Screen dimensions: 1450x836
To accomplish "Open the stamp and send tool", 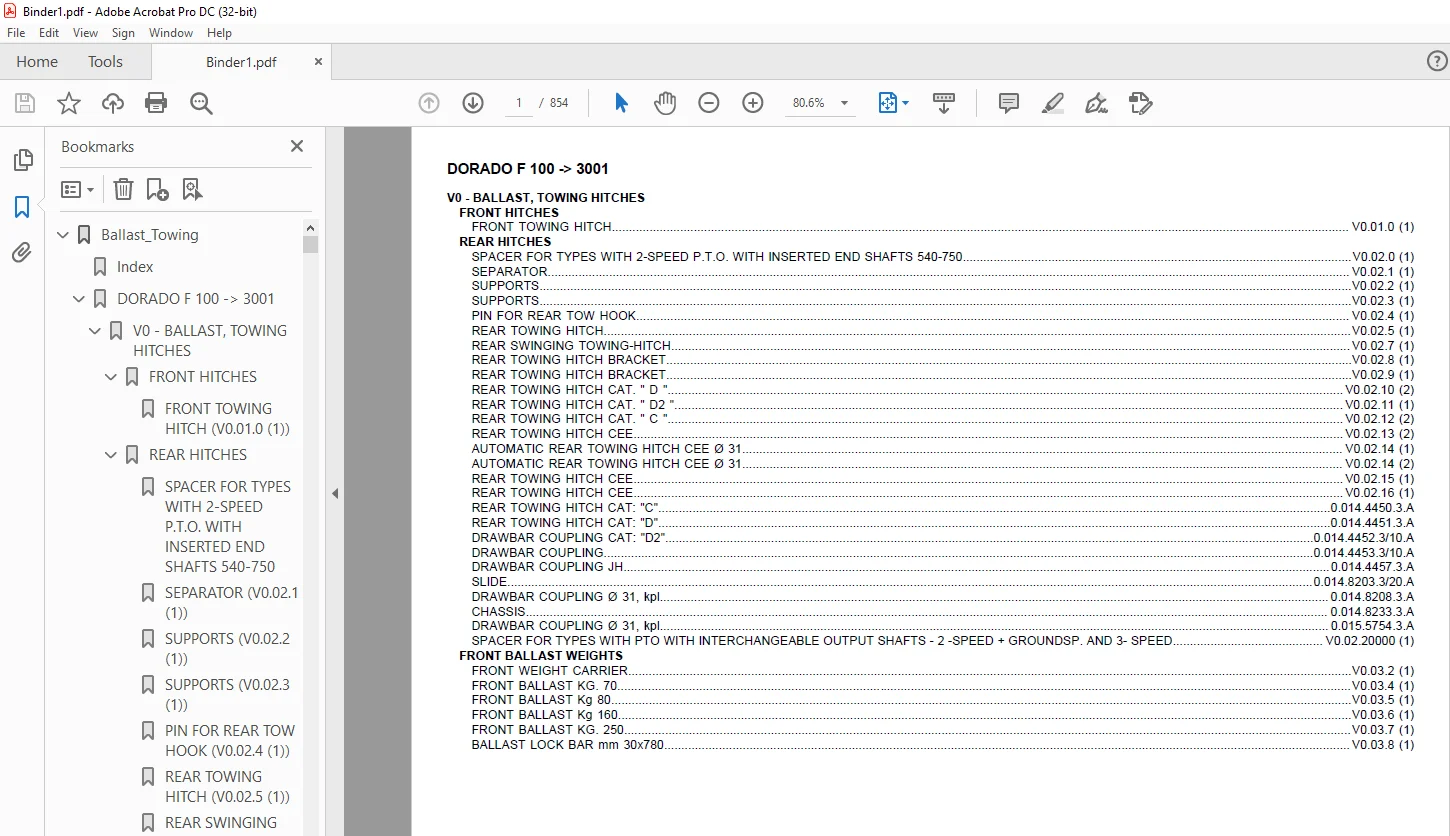I will [1140, 103].
